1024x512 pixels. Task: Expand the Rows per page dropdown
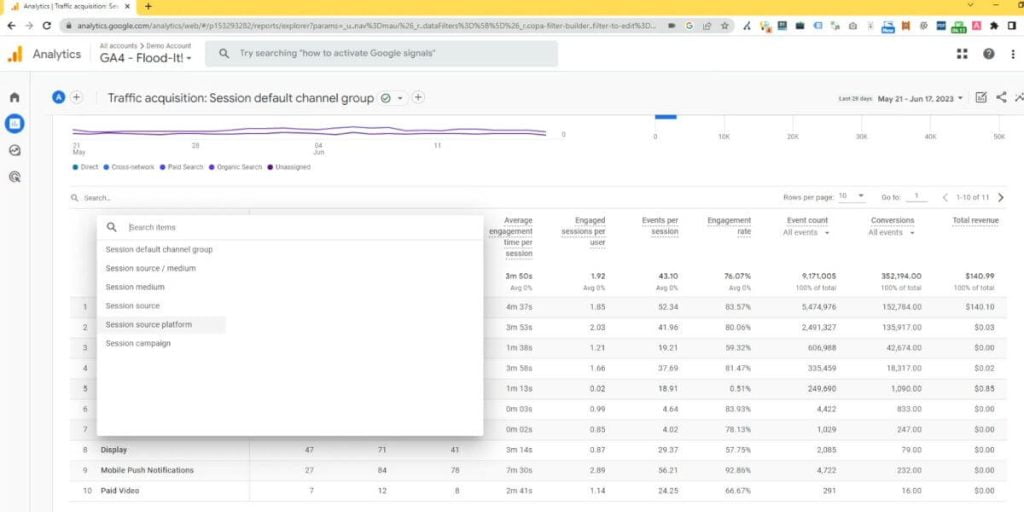click(x=852, y=197)
